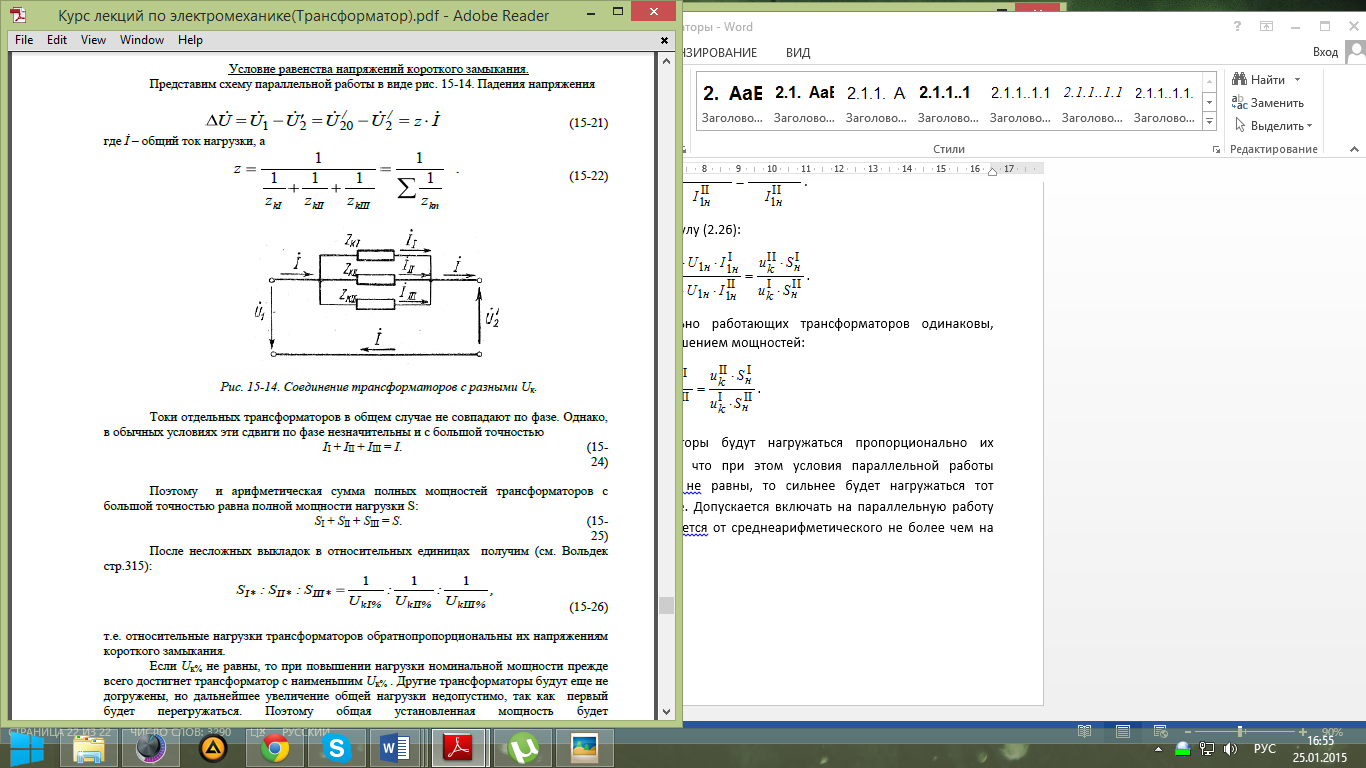Switch to Adobe Reader taskbar icon

tap(458, 748)
